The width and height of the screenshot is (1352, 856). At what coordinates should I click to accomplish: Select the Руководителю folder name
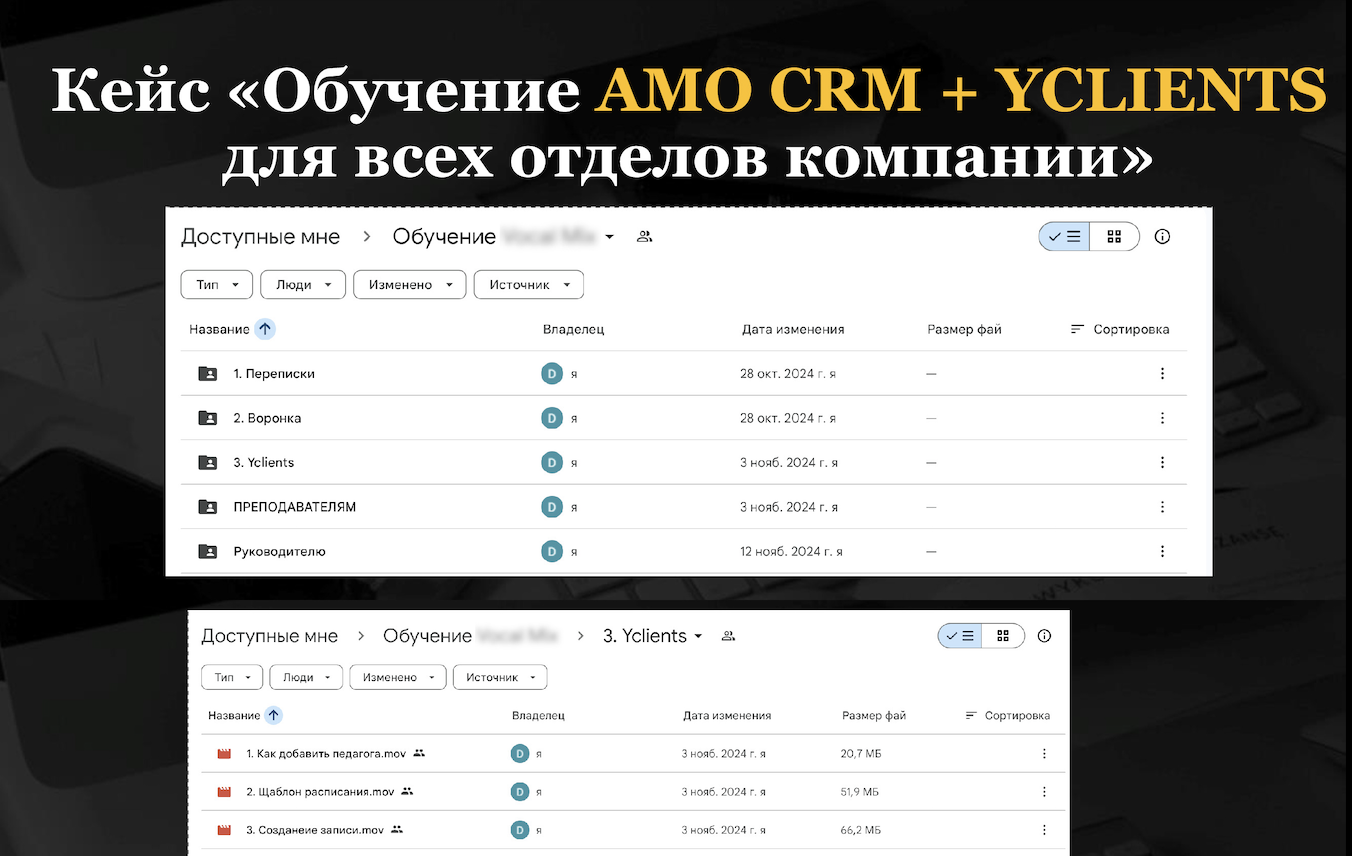coord(279,551)
